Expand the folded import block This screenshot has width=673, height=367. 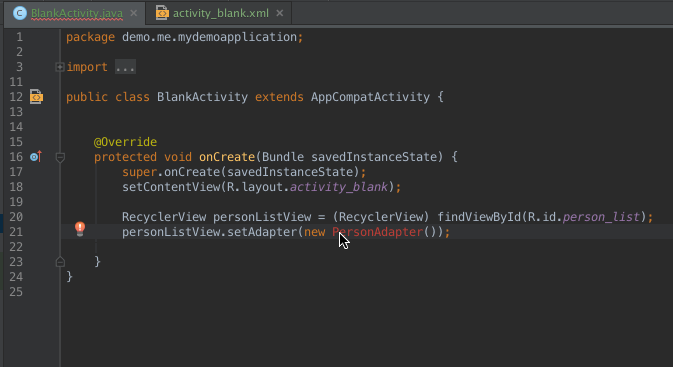point(60,67)
